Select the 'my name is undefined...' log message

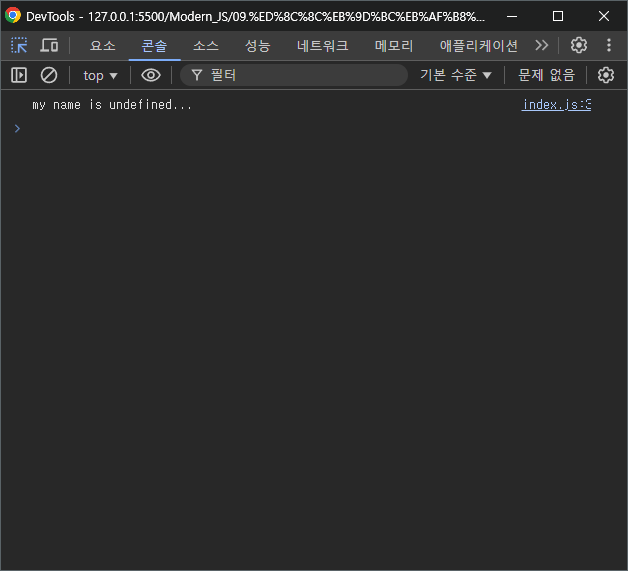[112, 105]
